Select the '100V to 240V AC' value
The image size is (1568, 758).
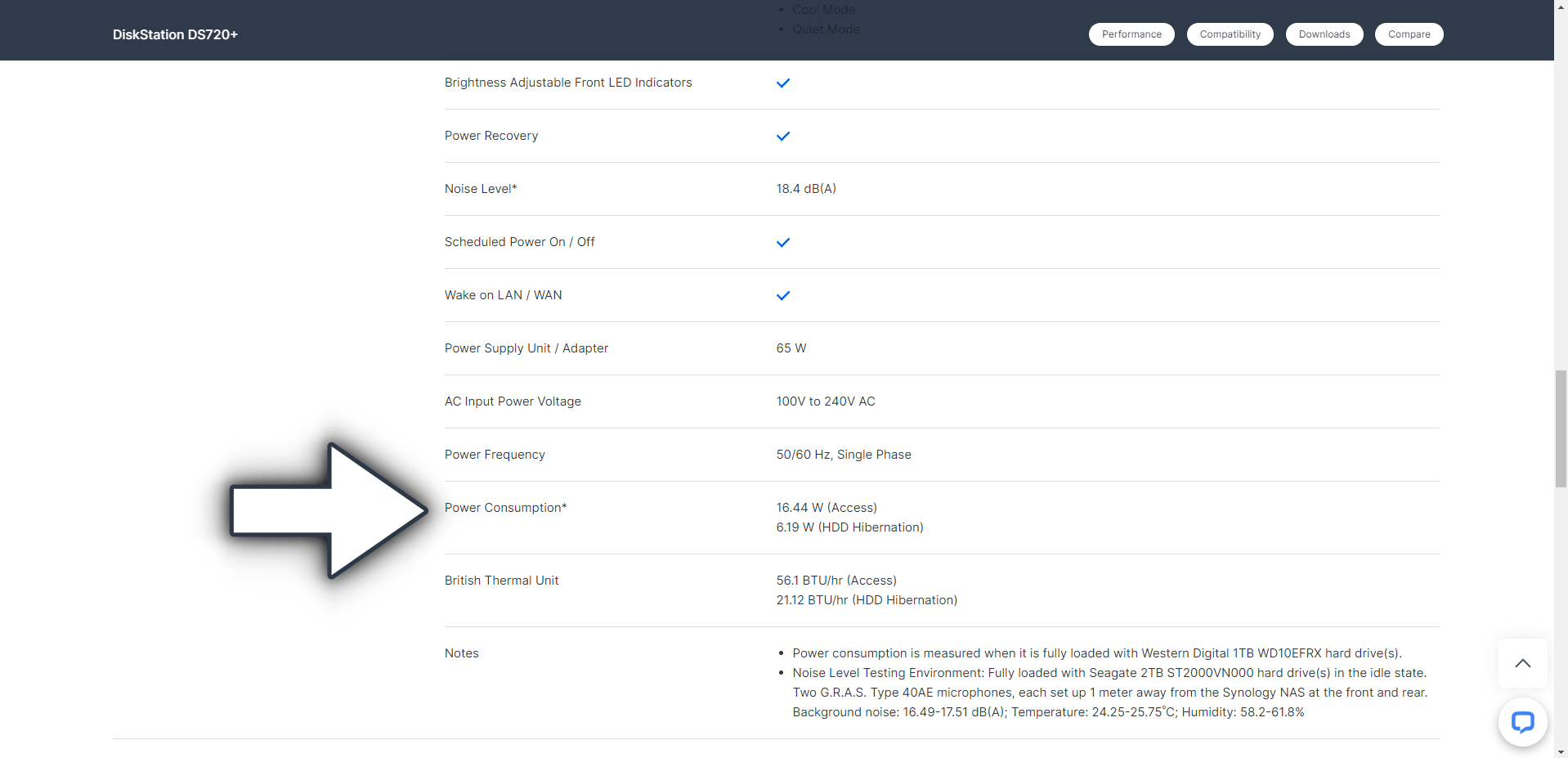point(826,401)
